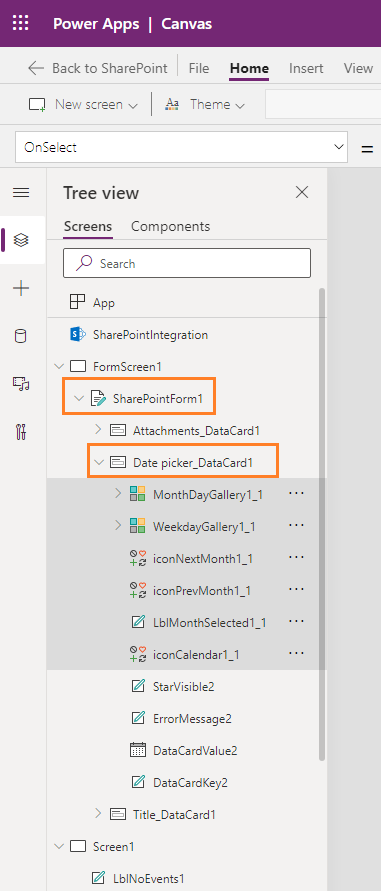The height and width of the screenshot is (891, 381).
Task: Go back to SharePoint
Action: coord(97,68)
